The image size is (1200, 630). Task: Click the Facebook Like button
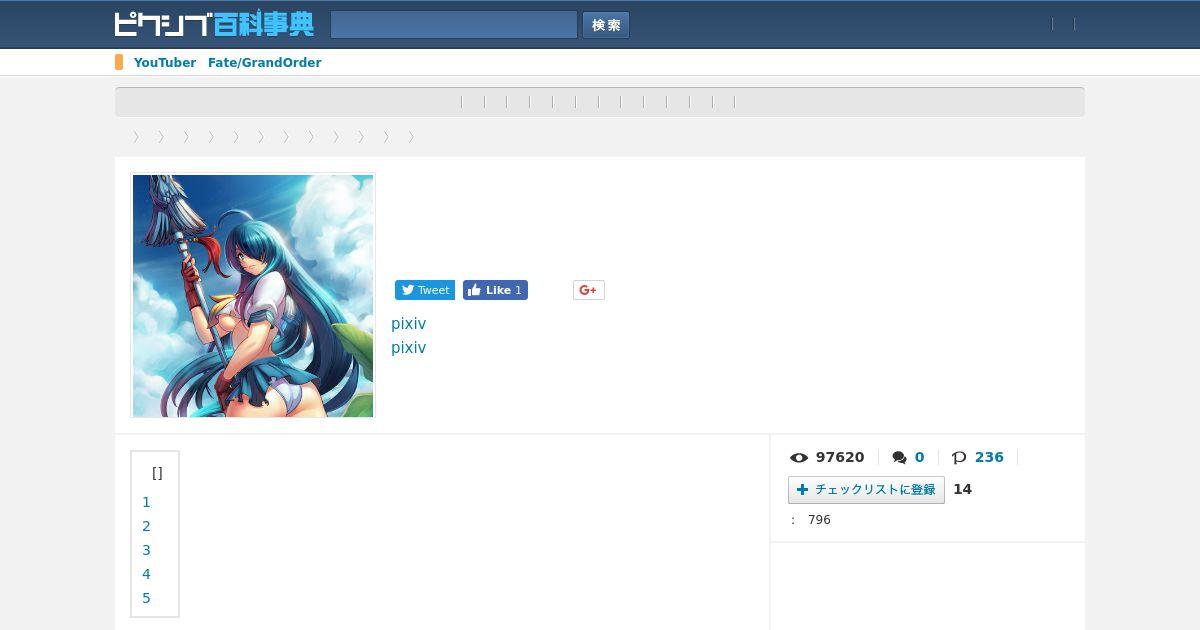495,290
